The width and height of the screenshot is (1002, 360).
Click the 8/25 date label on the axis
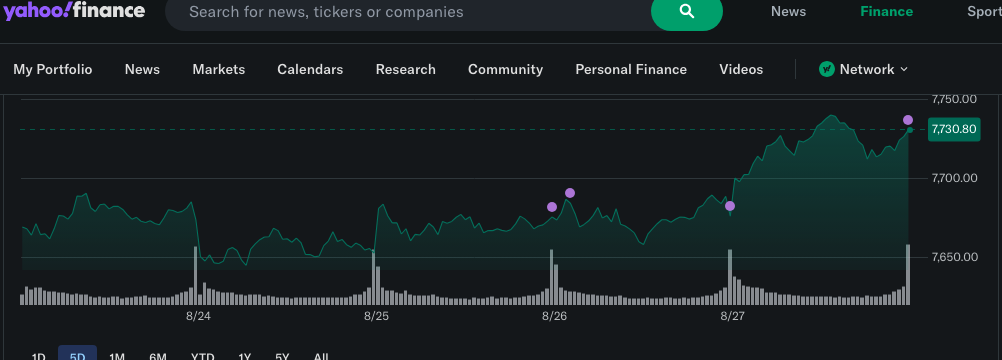pyautogui.click(x=376, y=316)
